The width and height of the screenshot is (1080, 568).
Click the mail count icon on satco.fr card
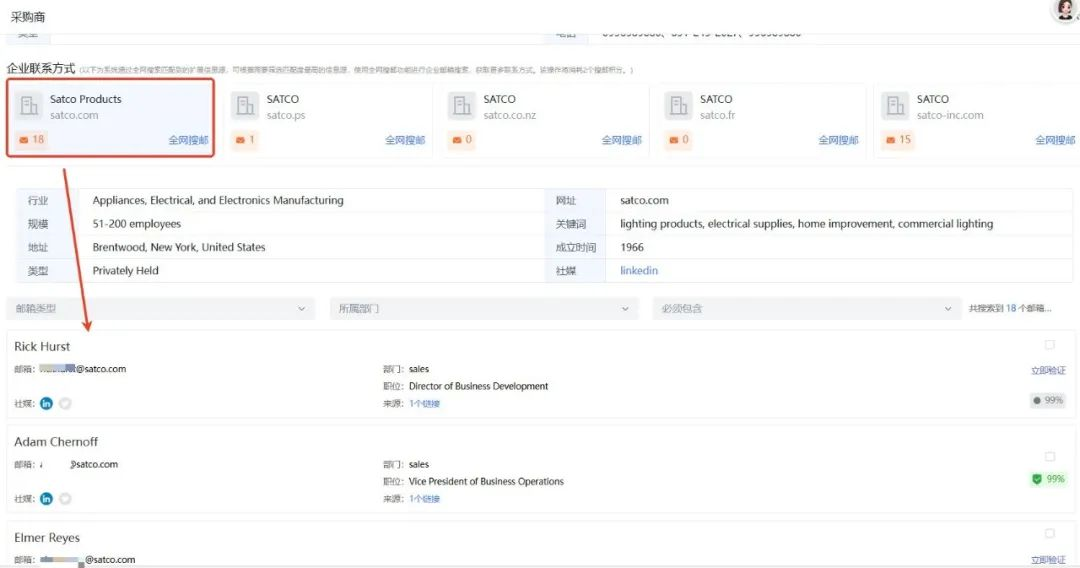point(678,140)
